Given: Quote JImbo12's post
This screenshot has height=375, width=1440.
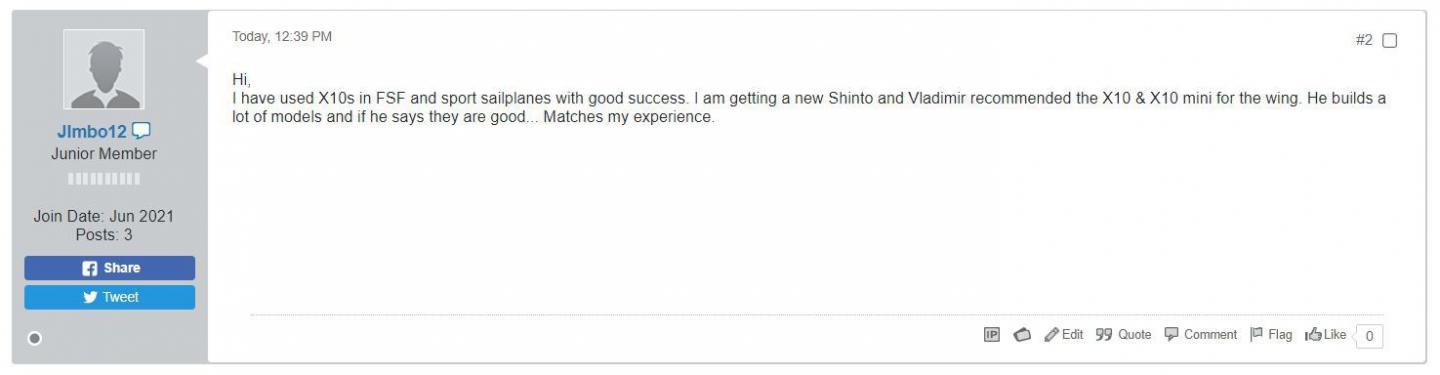Looking at the screenshot, I should click(x=1124, y=335).
